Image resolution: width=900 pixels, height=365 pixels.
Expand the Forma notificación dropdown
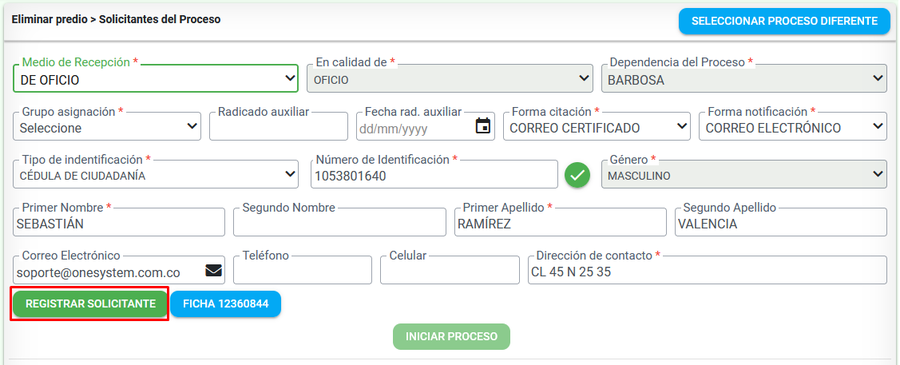(793, 126)
